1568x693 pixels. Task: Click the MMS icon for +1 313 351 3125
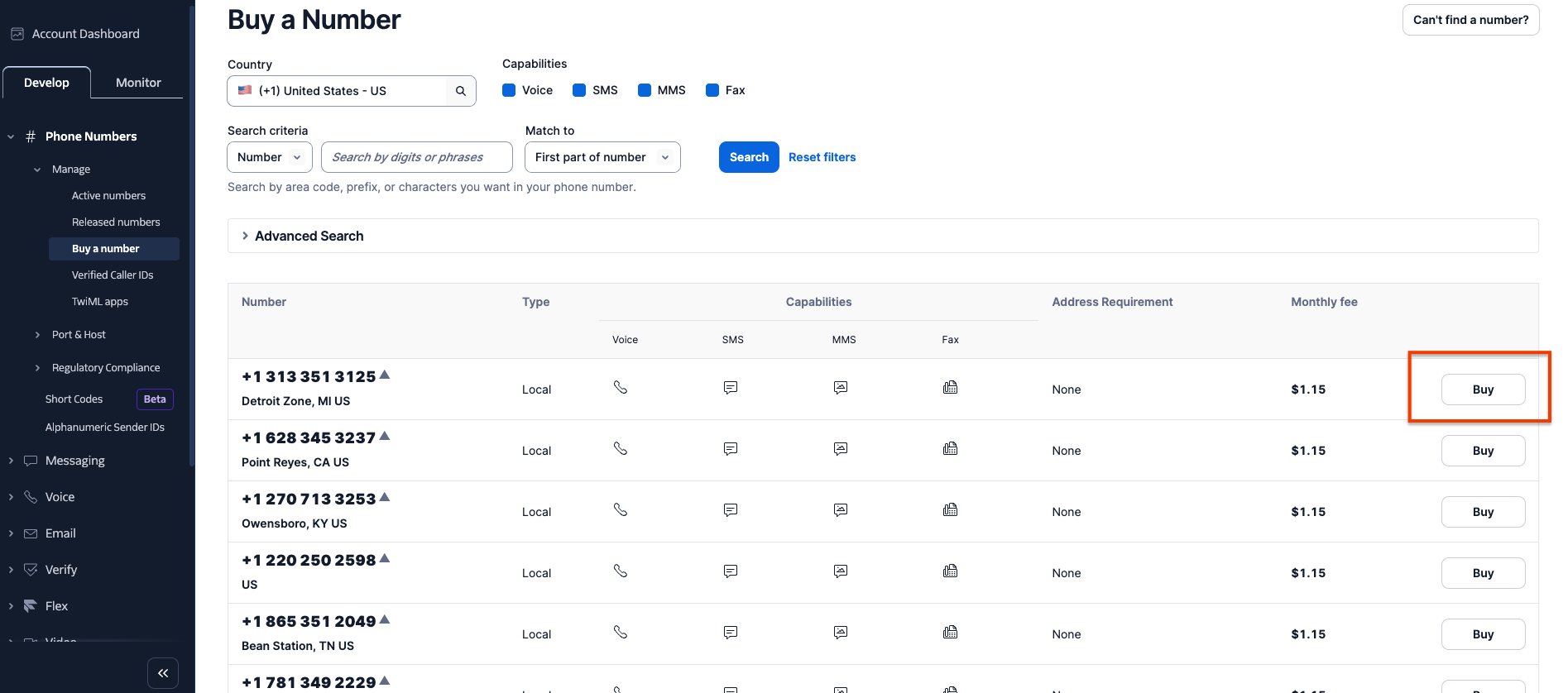(x=841, y=387)
